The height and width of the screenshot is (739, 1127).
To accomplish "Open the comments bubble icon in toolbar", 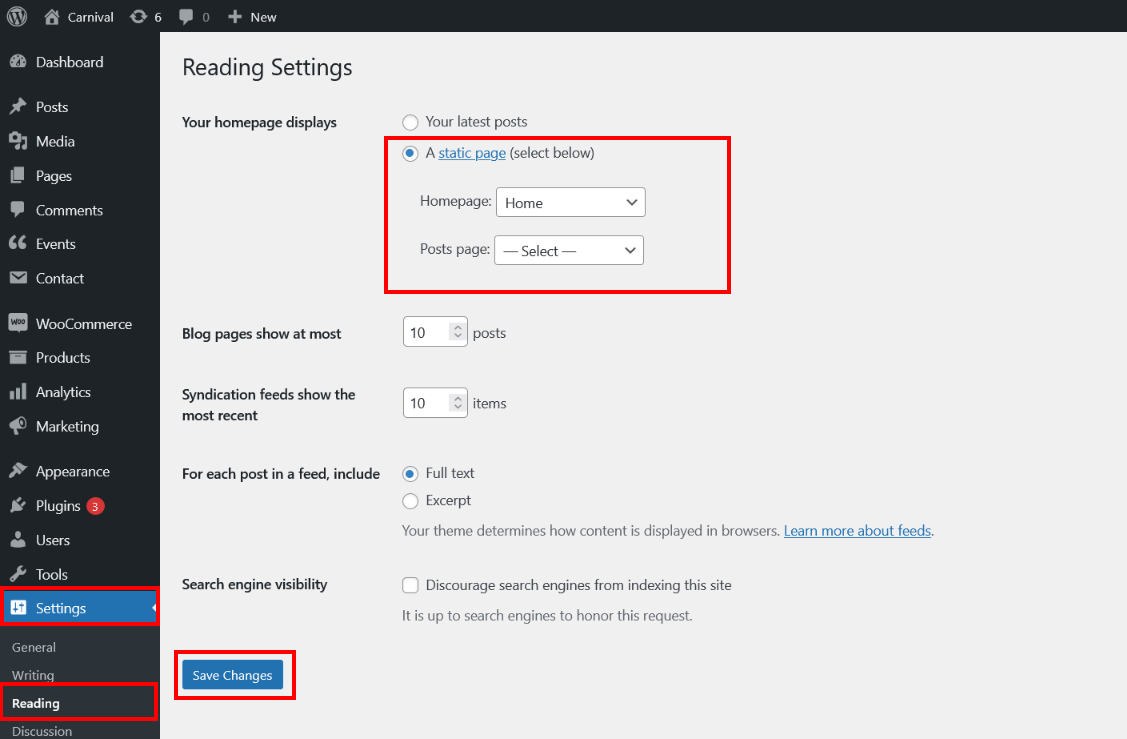I will click(x=186, y=17).
